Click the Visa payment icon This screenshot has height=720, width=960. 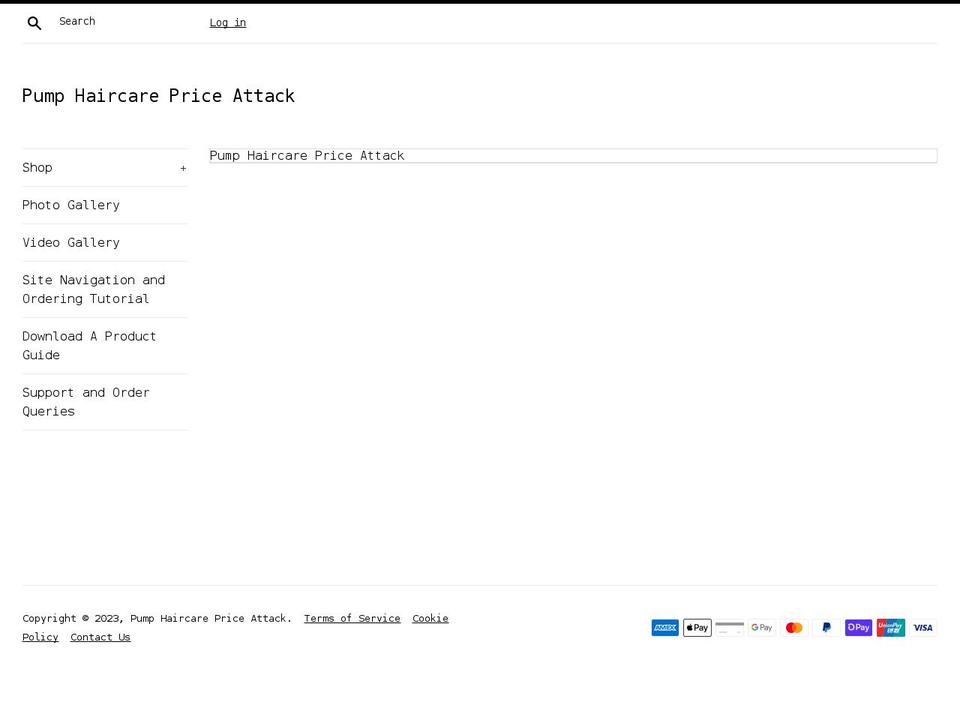[x=923, y=628]
